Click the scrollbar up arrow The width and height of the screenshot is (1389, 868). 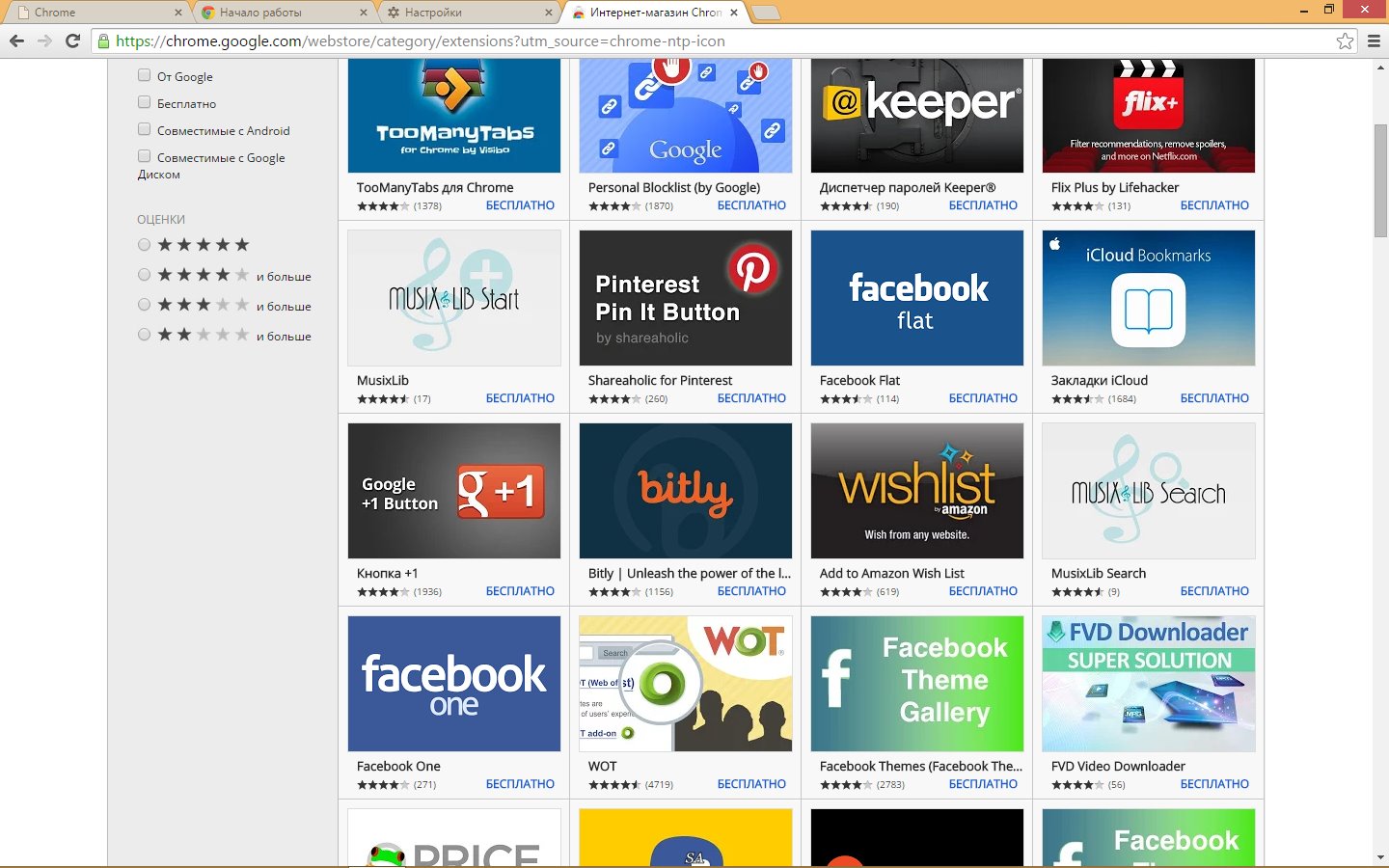pos(1380,66)
